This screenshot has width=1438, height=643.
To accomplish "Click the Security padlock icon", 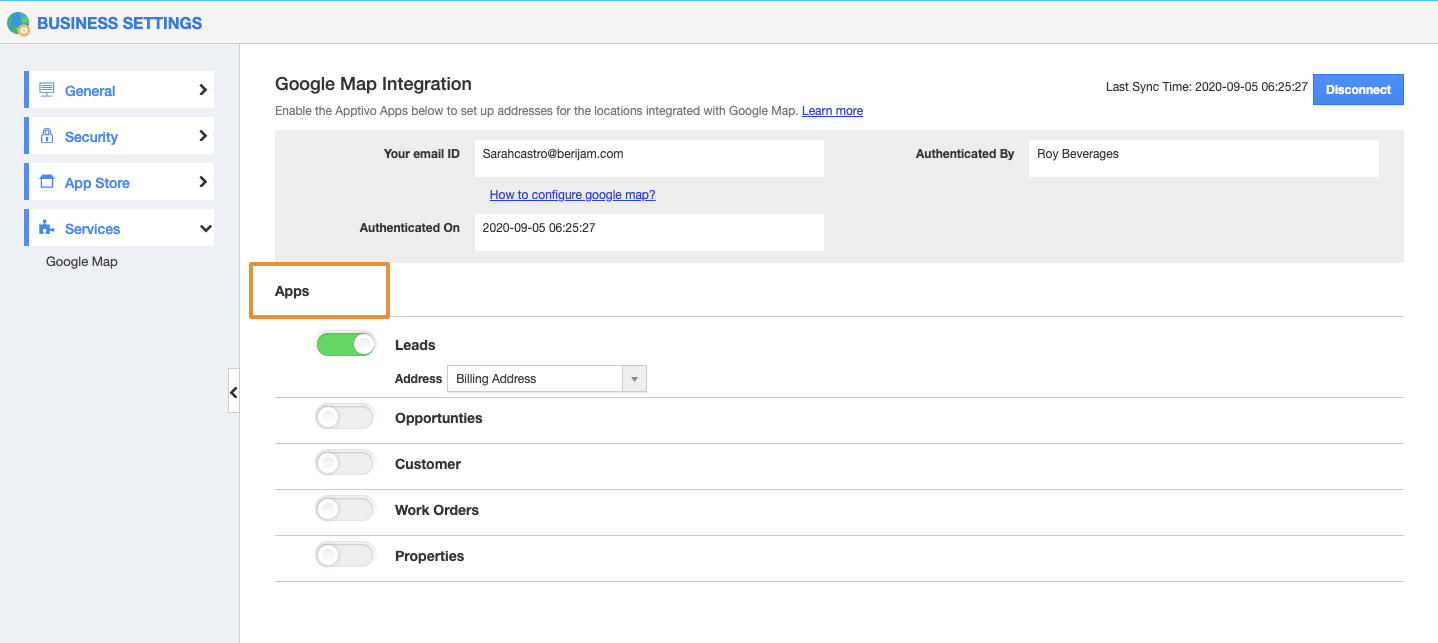I will tap(47, 136).
